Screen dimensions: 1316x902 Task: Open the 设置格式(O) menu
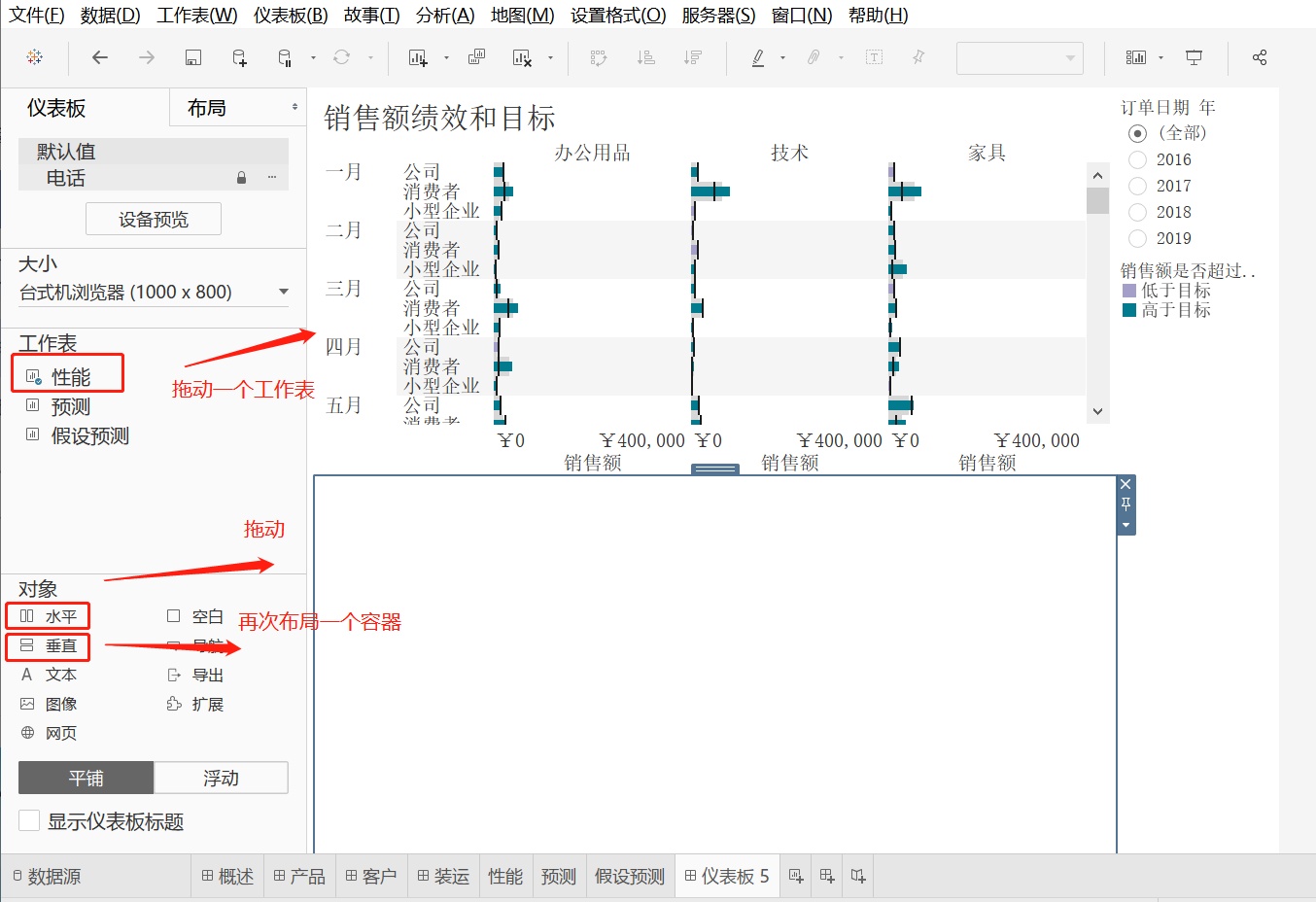pyautogui.click(x=618, y=15)
